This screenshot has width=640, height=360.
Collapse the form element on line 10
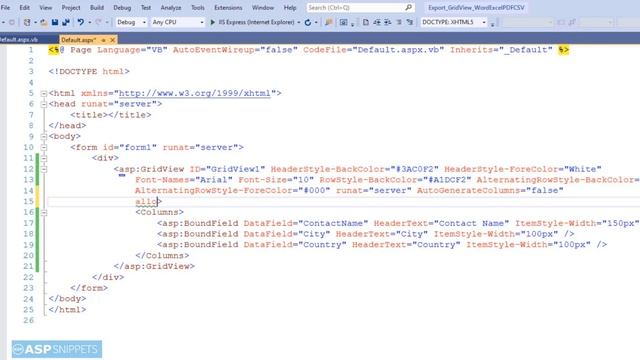tap(44, 147)
